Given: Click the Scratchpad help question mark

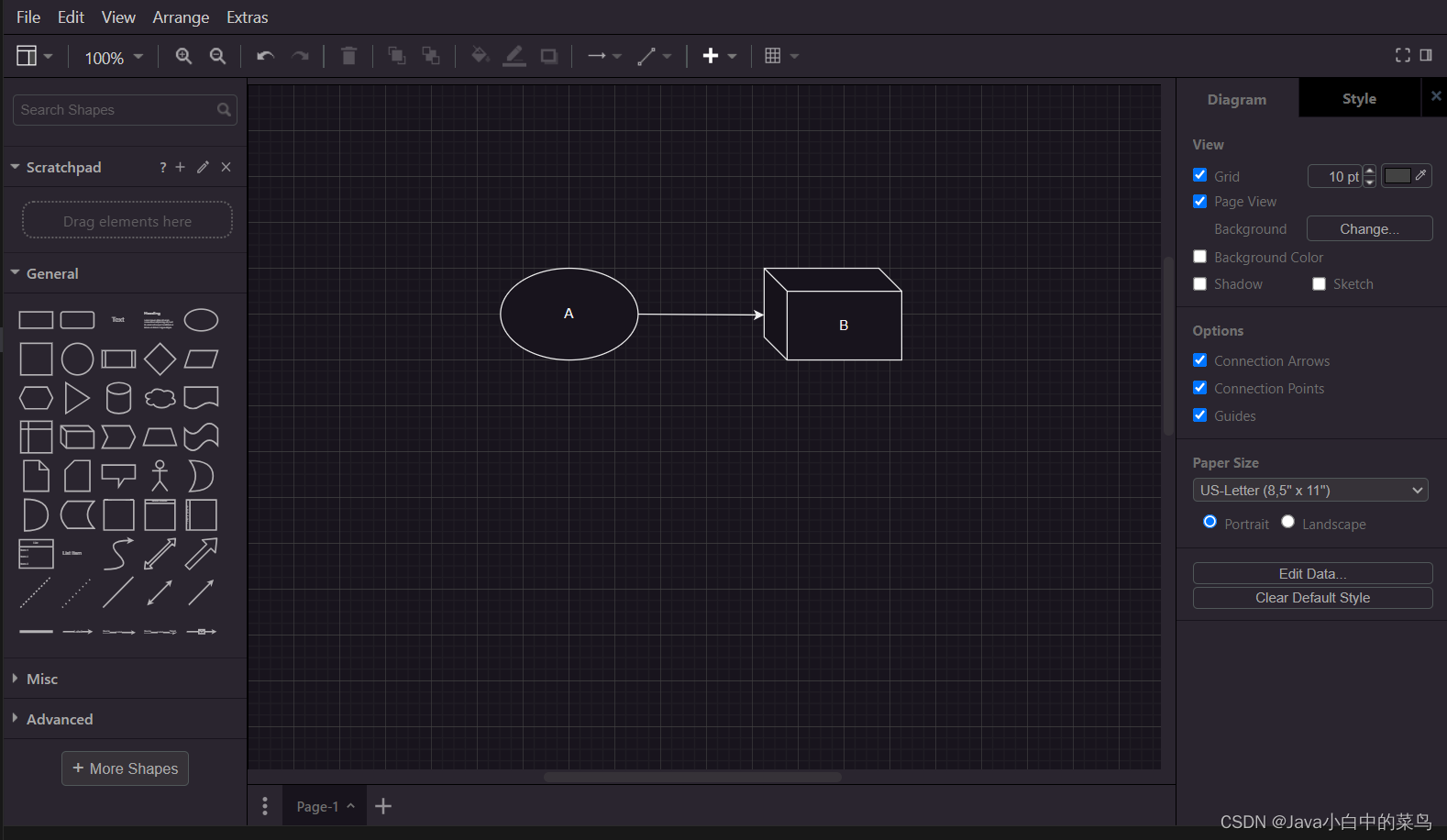Looking at the screenshot, I should 162,167.
